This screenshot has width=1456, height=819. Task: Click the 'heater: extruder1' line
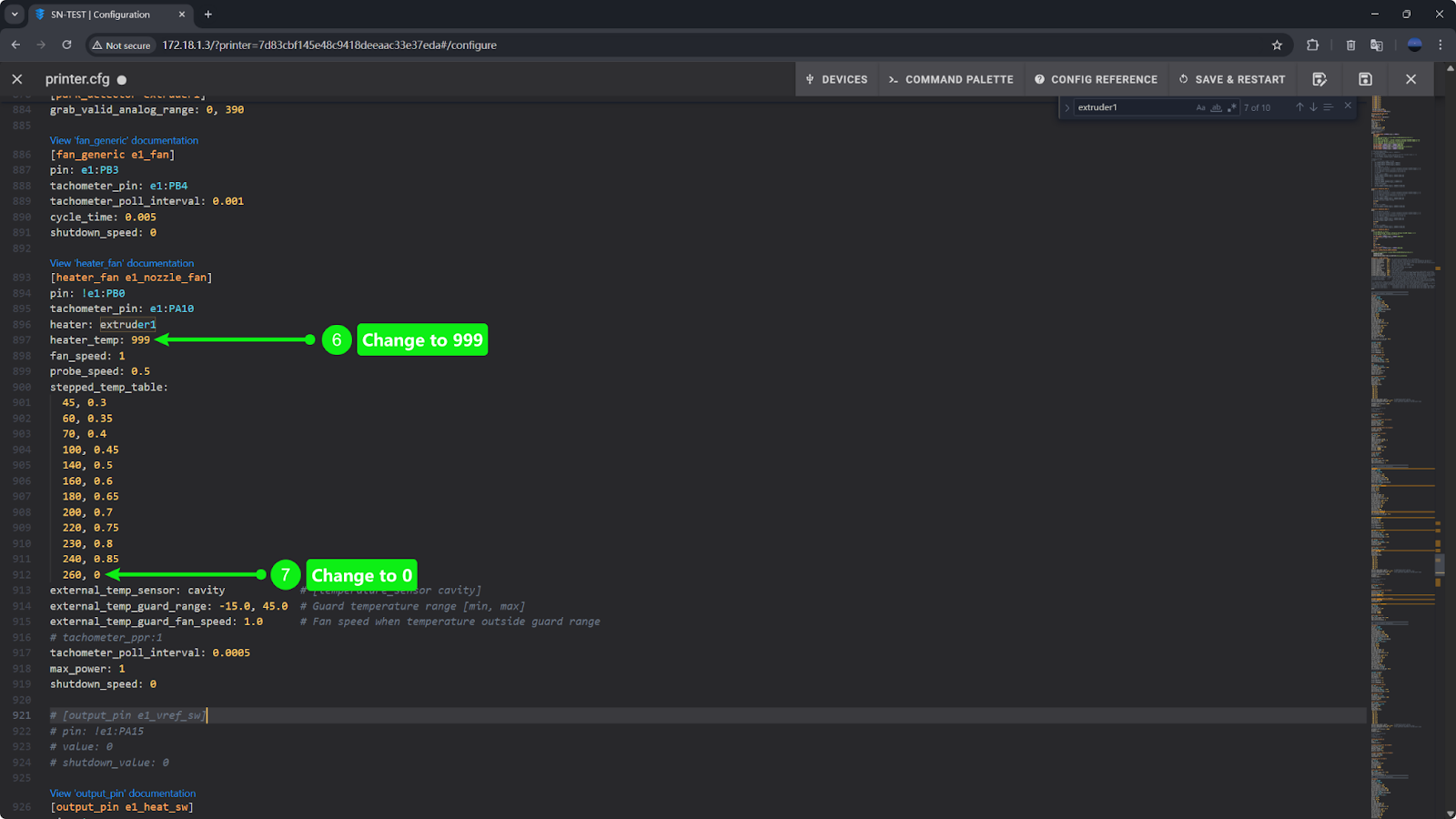103,325
